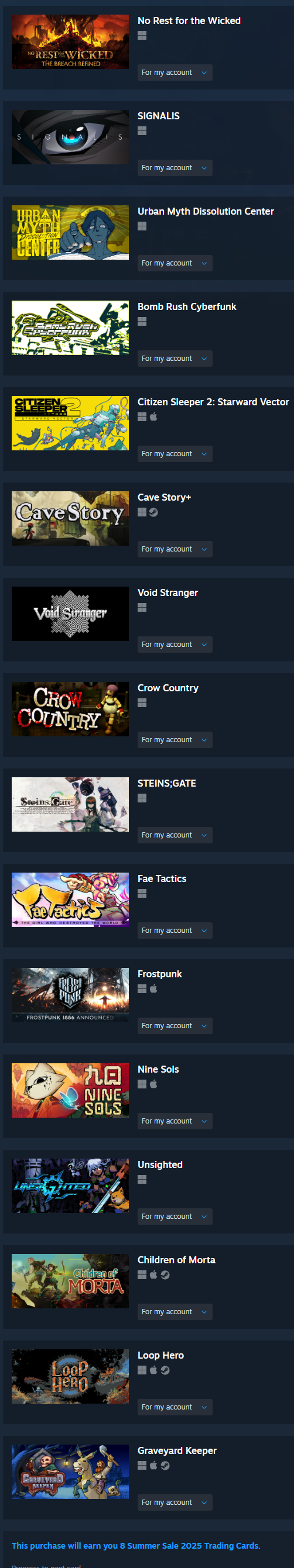Open the Fae Tactics title link
Viewport: 294px width, 1568px height.
162,878
